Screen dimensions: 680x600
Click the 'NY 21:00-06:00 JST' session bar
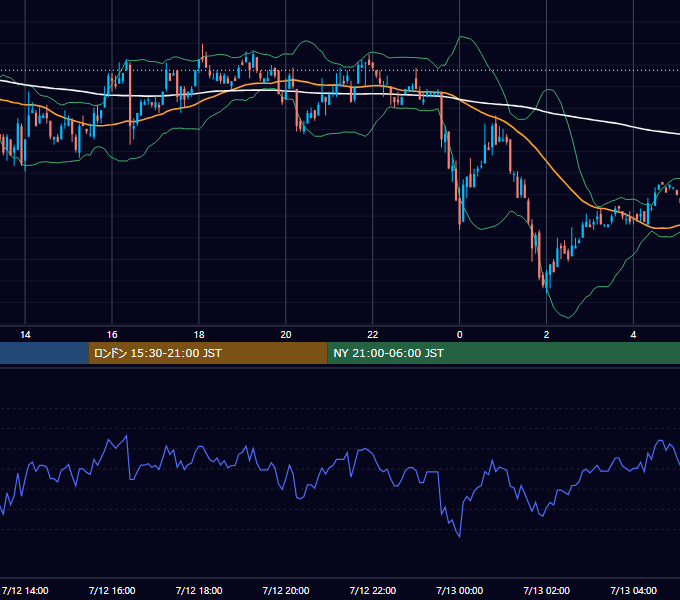point(503,353)
